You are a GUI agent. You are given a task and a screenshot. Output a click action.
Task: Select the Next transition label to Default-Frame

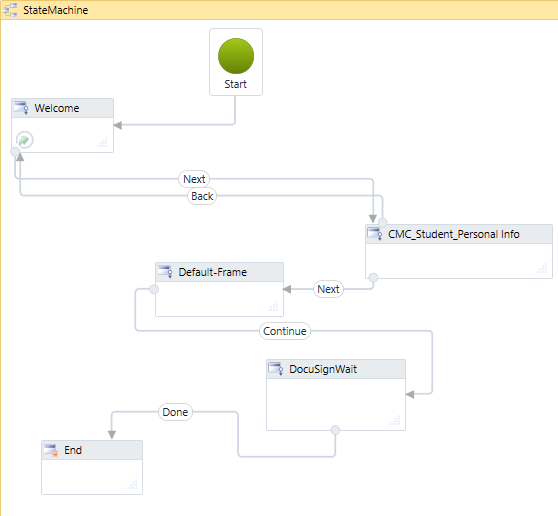328,289
